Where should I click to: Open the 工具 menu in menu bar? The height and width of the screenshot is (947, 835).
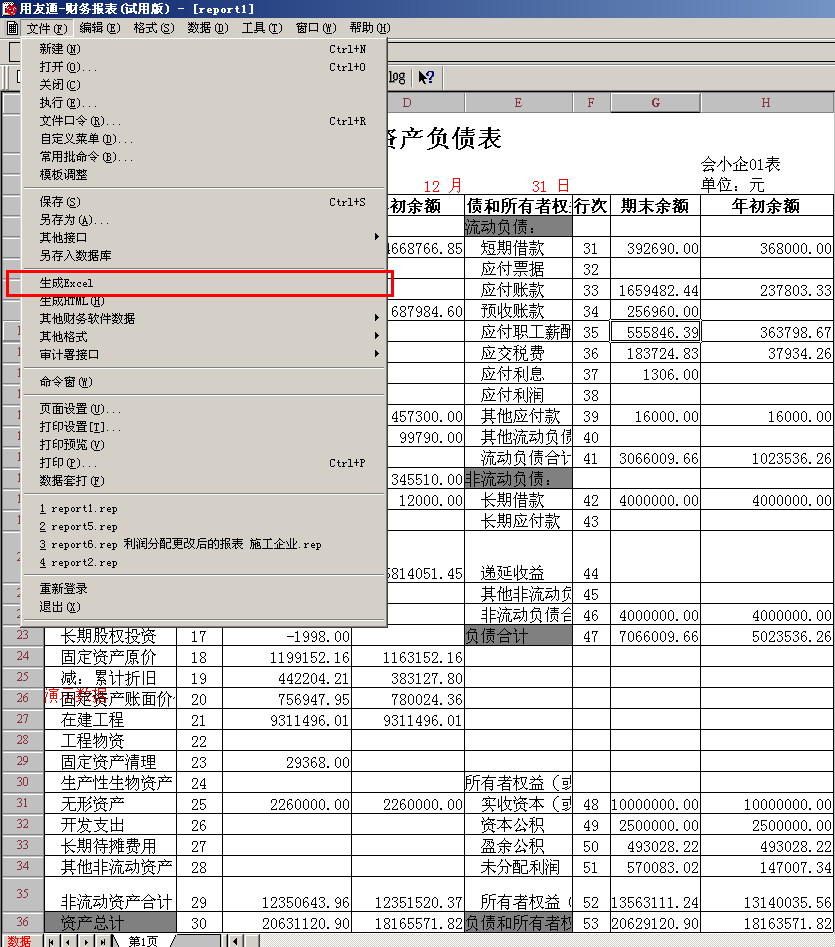pyautogui.click(x=261, y=28)
